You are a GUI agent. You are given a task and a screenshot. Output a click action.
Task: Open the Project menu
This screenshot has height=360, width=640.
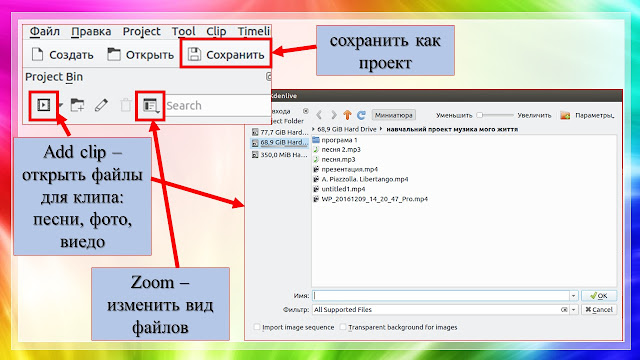(142, 31)
